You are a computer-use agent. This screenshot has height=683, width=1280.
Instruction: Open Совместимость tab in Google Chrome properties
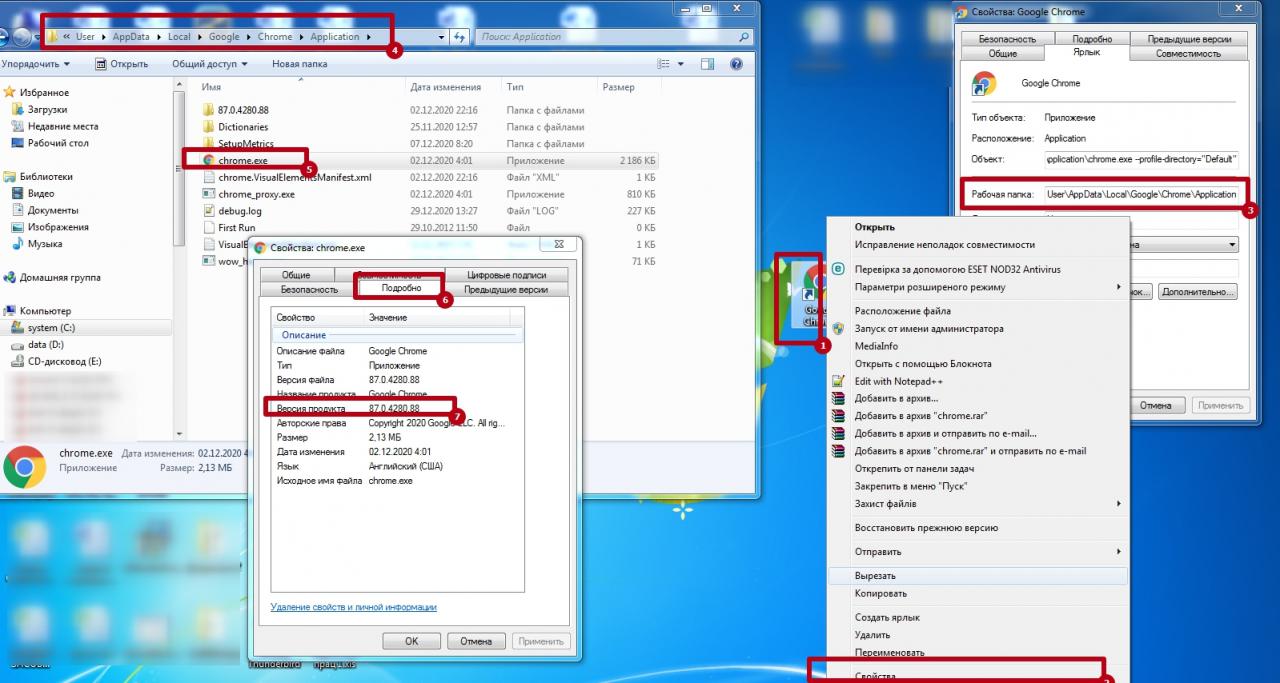pyautogui.click(x=1188, y=53)
